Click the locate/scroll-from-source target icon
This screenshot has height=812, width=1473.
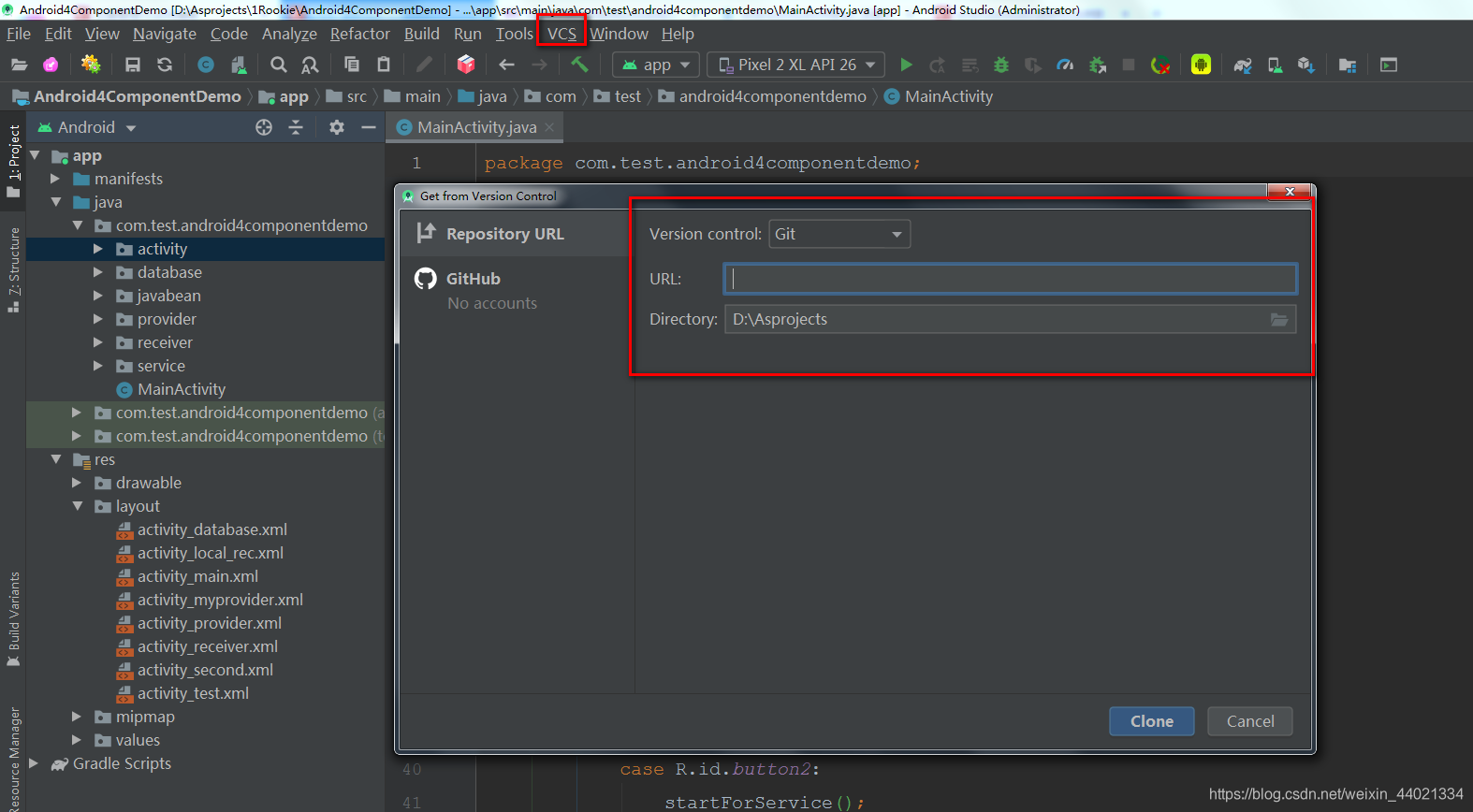264,127
